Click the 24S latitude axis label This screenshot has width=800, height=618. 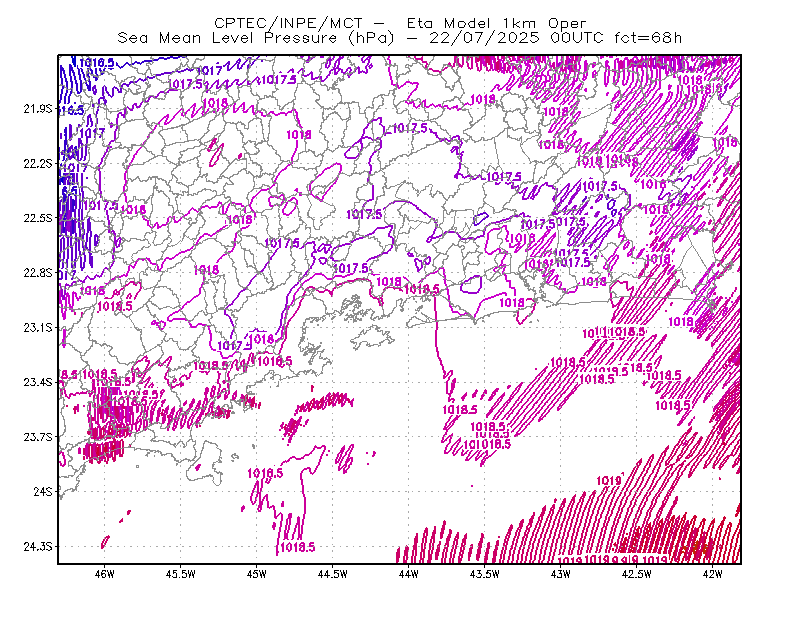[x=43, y=492]
